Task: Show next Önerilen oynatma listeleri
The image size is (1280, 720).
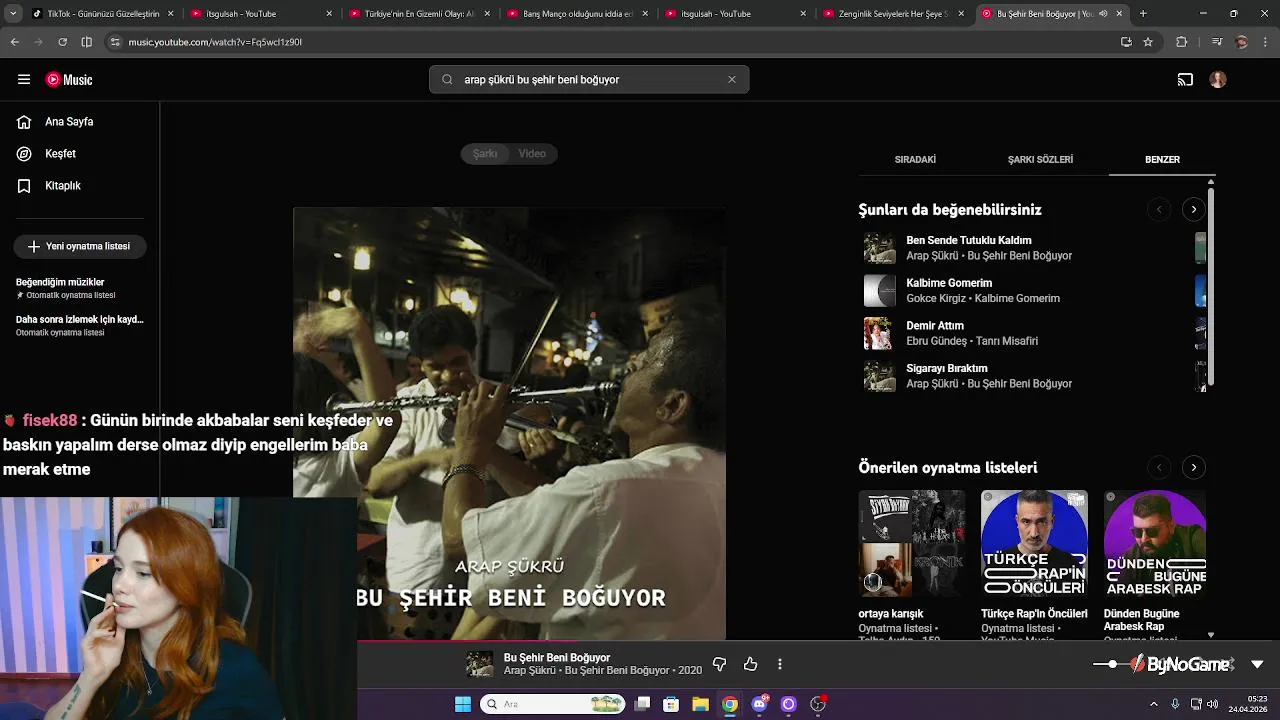Action: pos(1193,467)
